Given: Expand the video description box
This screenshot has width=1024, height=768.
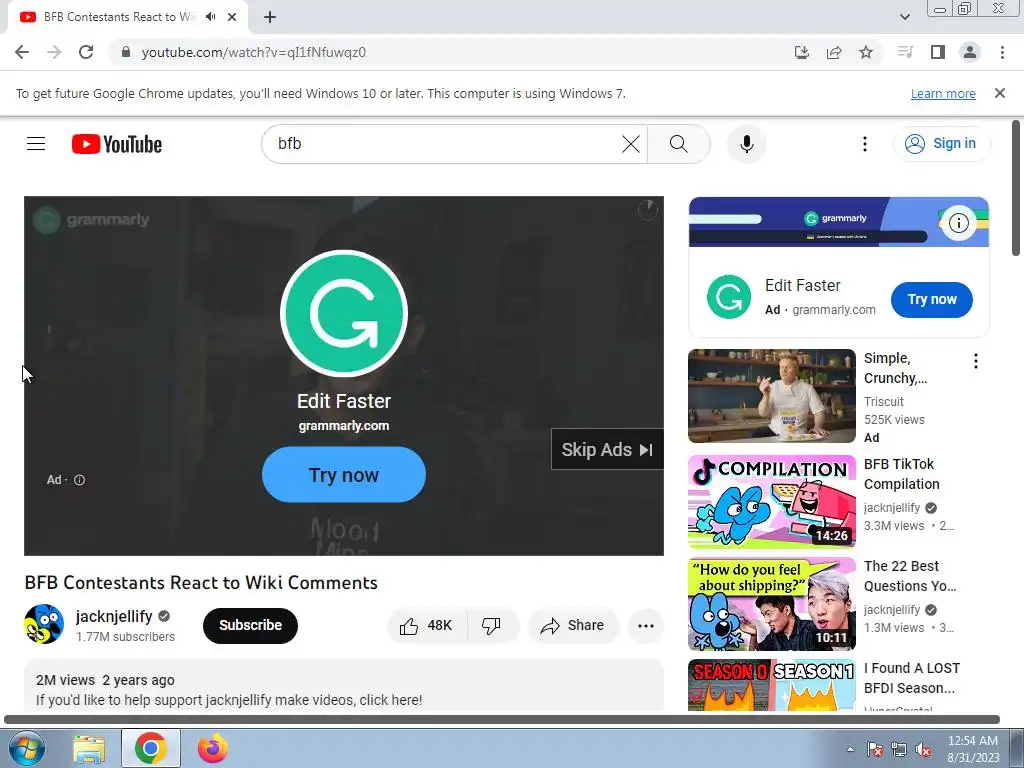Looking at the screenshot, I should coord(344,686).
